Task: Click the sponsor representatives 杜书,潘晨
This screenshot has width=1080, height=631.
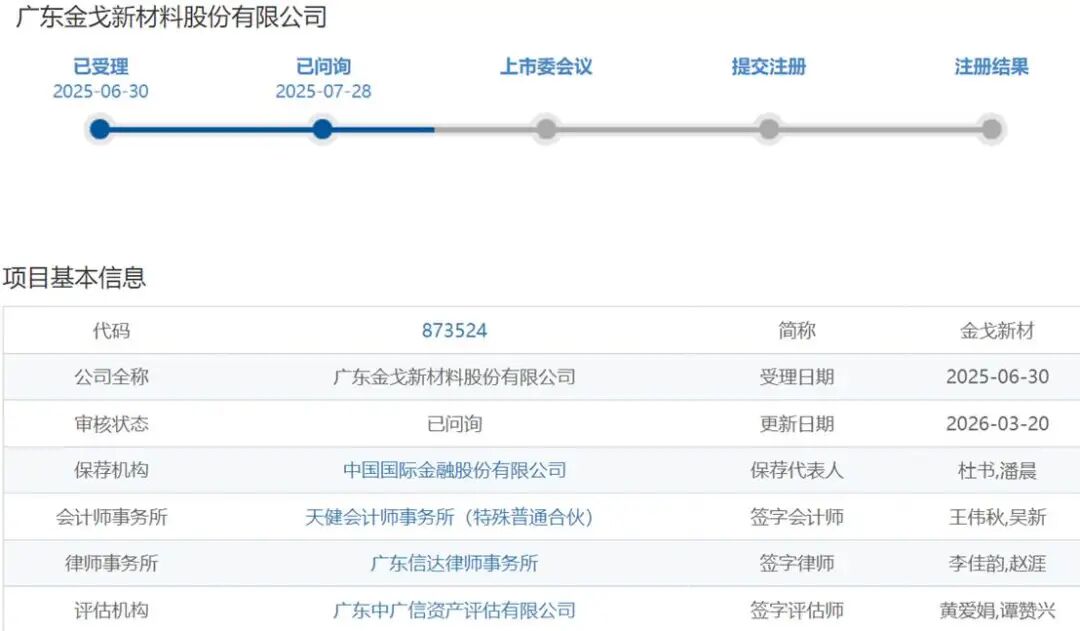Action: point(997,470)
